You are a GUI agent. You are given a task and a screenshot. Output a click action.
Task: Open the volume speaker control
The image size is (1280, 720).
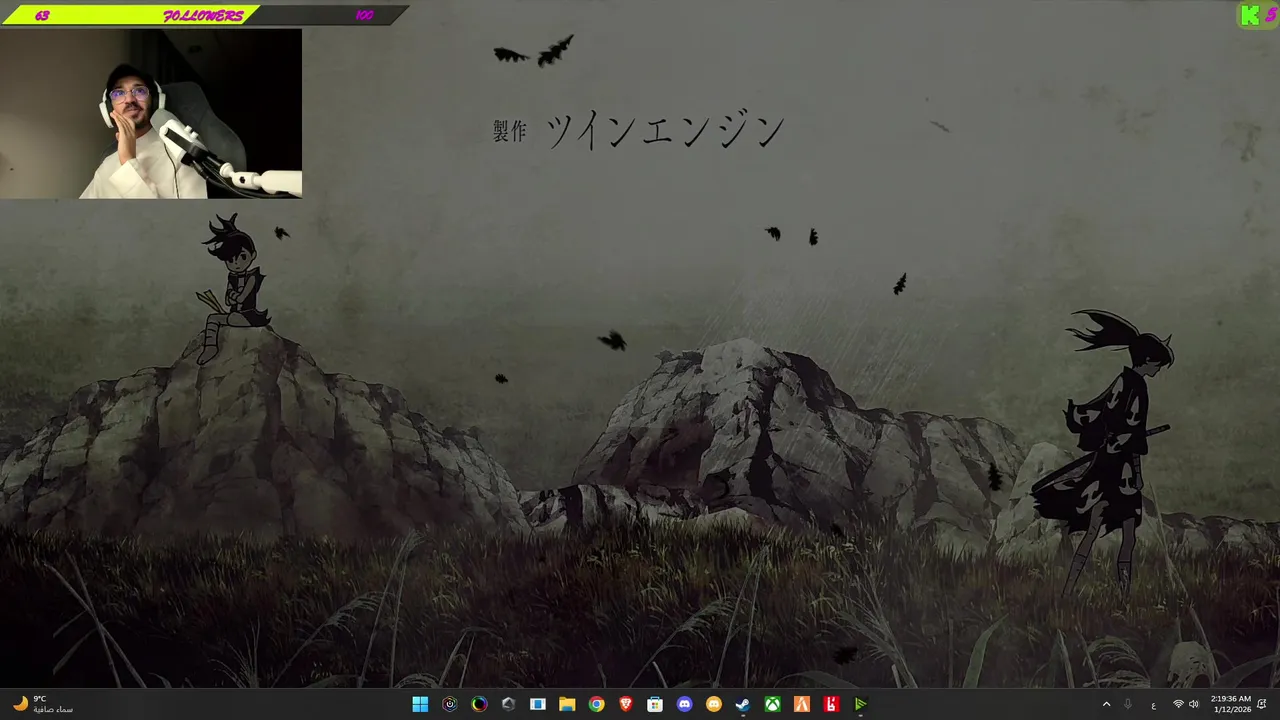[1194, 704]
